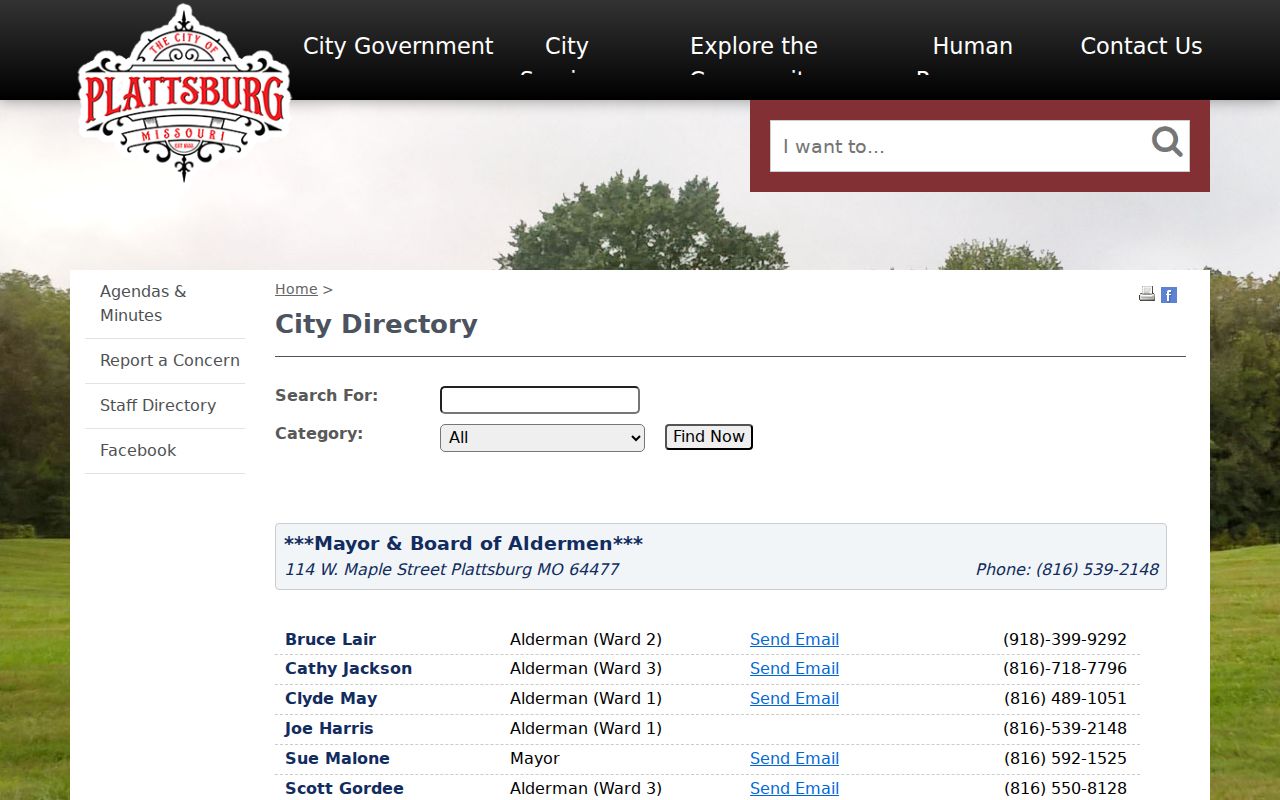Share page via Facebook icon

tap(1169, 295)
